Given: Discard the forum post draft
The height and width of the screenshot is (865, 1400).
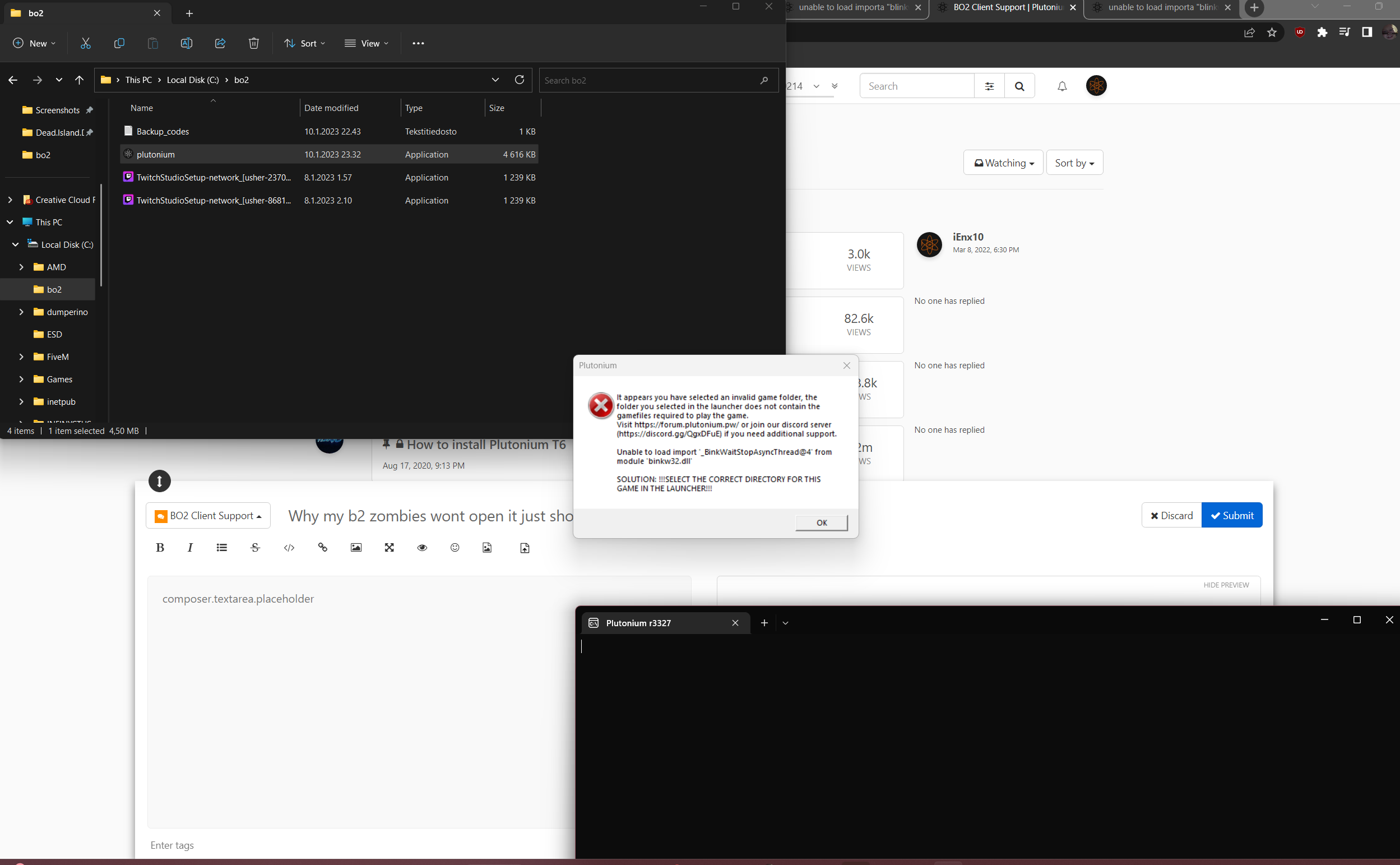Looking at the screenshot, I should coord(1172,515).
